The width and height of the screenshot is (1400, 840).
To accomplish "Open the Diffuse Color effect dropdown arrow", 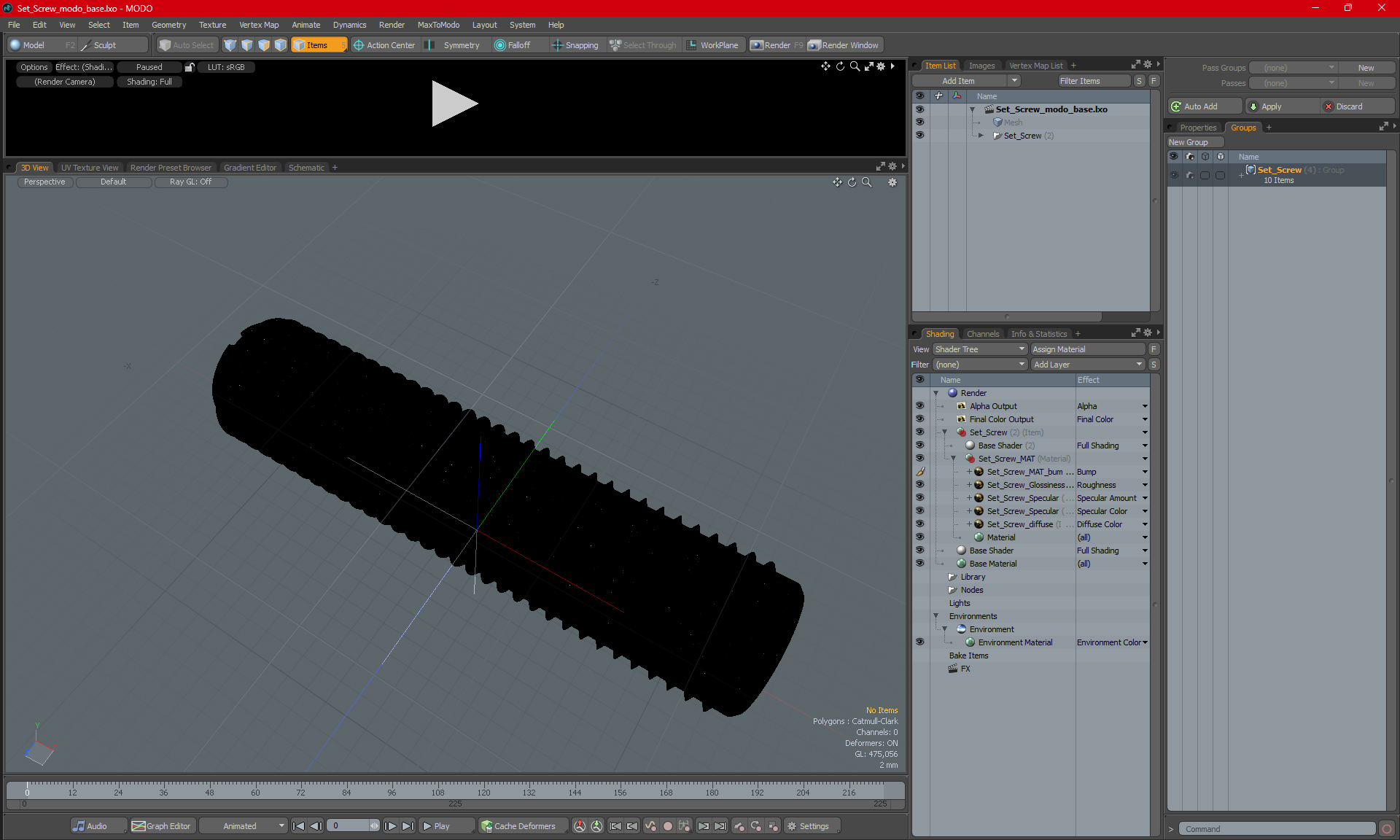I will pyautogui.click(x=1145, y=524).
